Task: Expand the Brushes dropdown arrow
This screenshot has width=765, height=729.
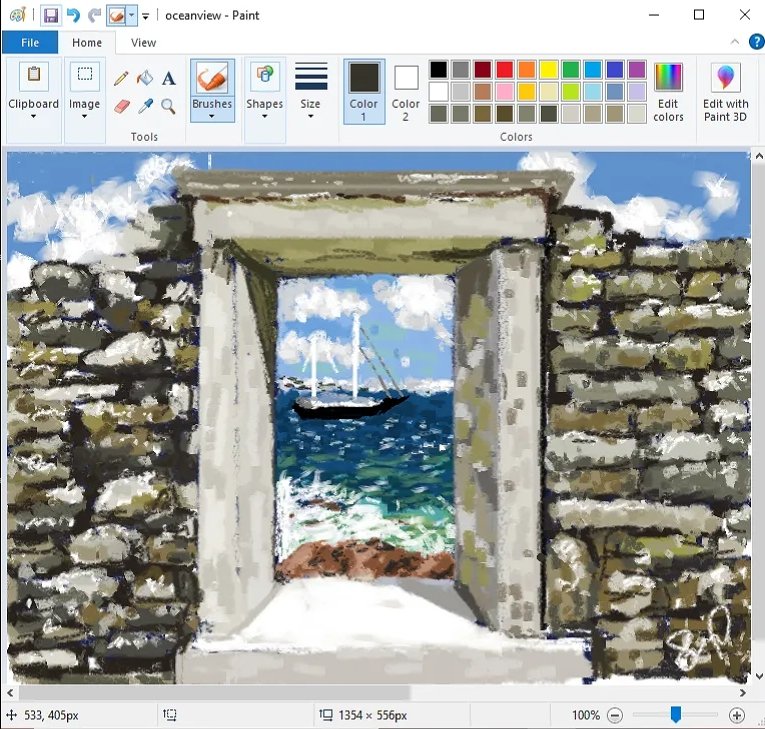Action: (x=212, y=116)
